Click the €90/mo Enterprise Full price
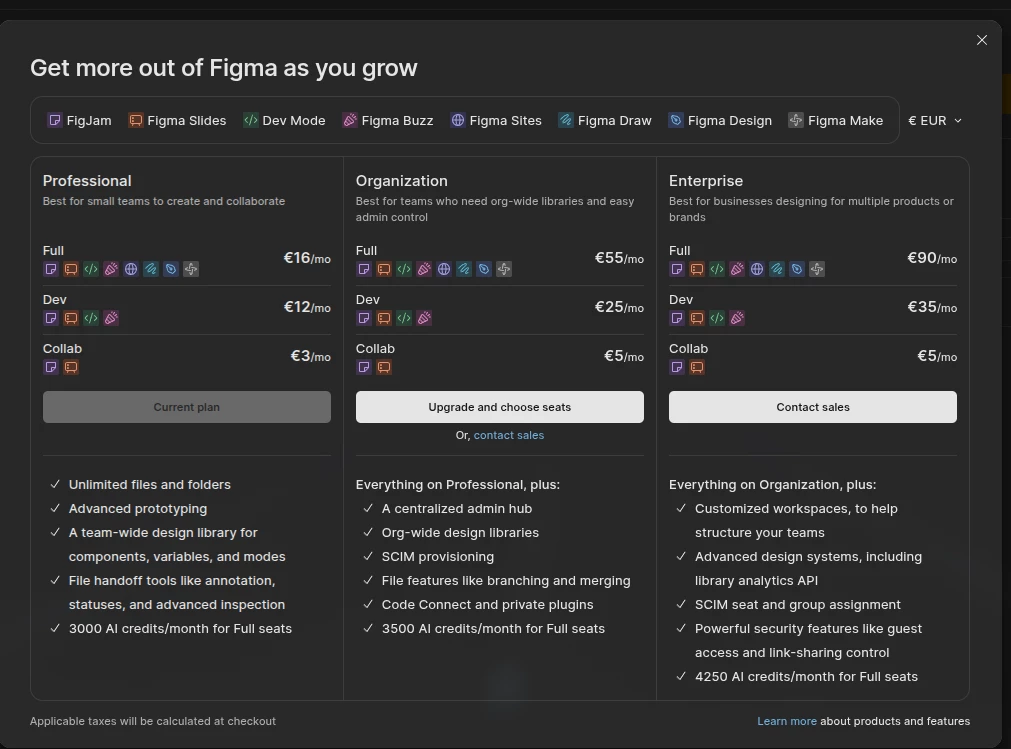1011x749 pixels. tap(932, 258)
